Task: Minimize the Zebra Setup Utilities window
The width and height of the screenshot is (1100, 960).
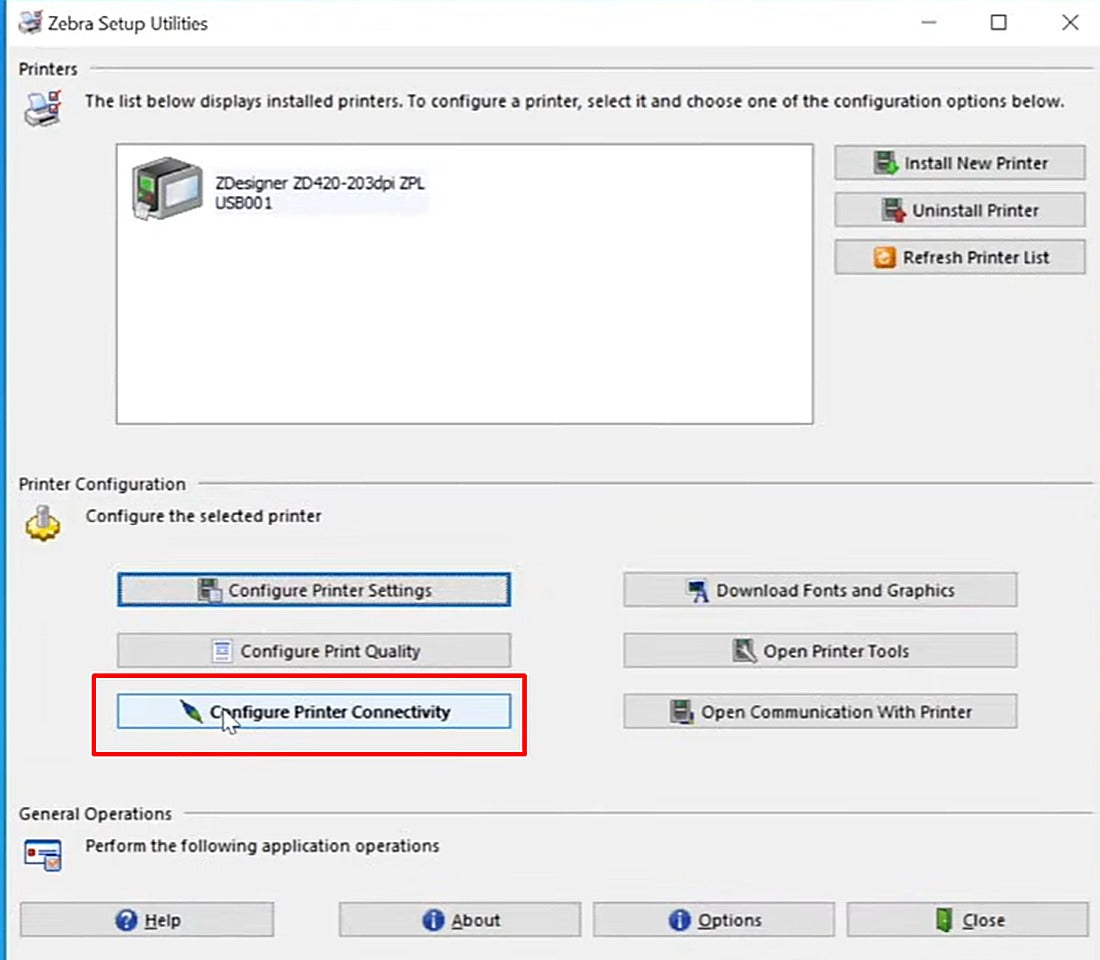Action: (x=929, y=22)
